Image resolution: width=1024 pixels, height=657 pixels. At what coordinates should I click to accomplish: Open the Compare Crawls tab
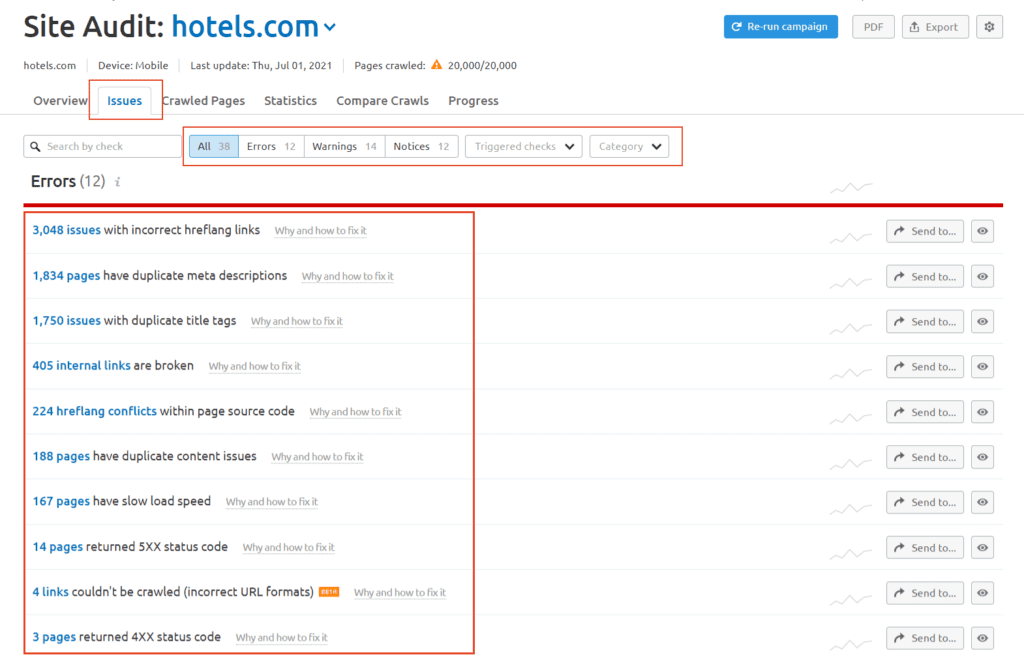point(383,101)
